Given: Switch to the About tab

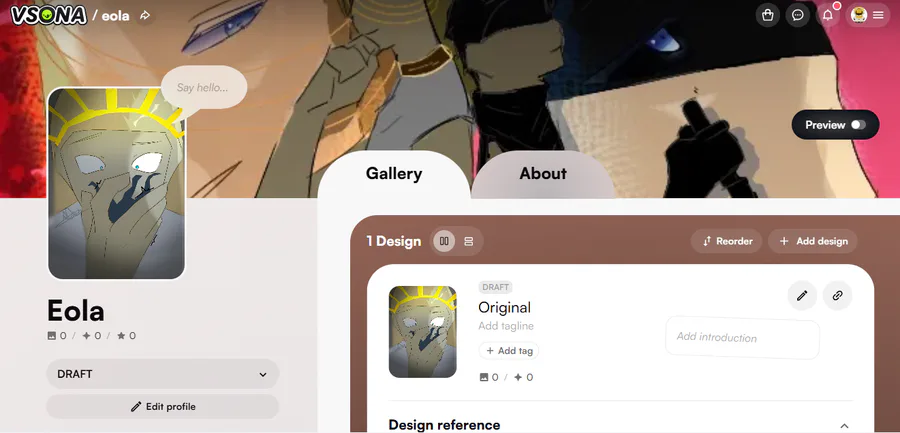Looking at the screenshot, I should [543, 173].
